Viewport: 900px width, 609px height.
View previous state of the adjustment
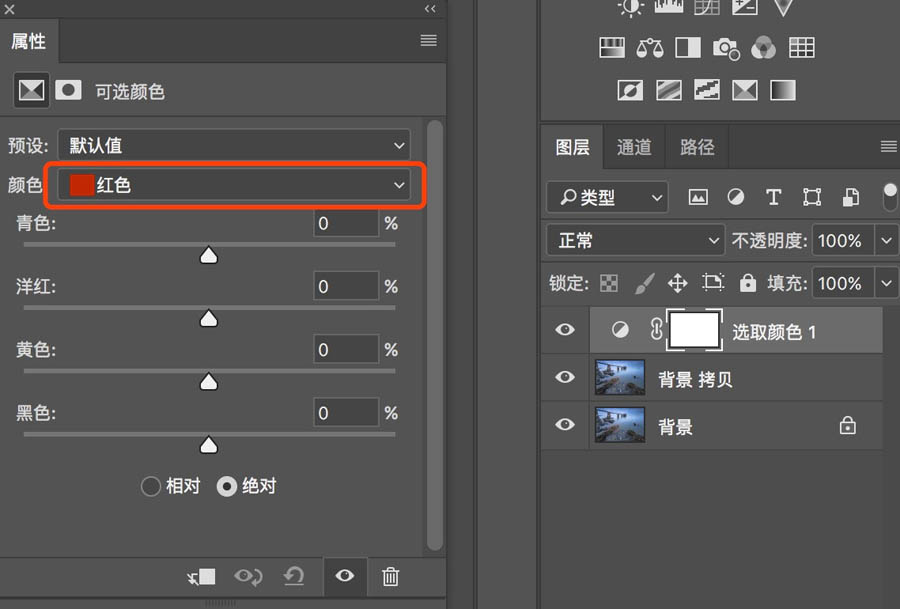(x=248, y=576)
